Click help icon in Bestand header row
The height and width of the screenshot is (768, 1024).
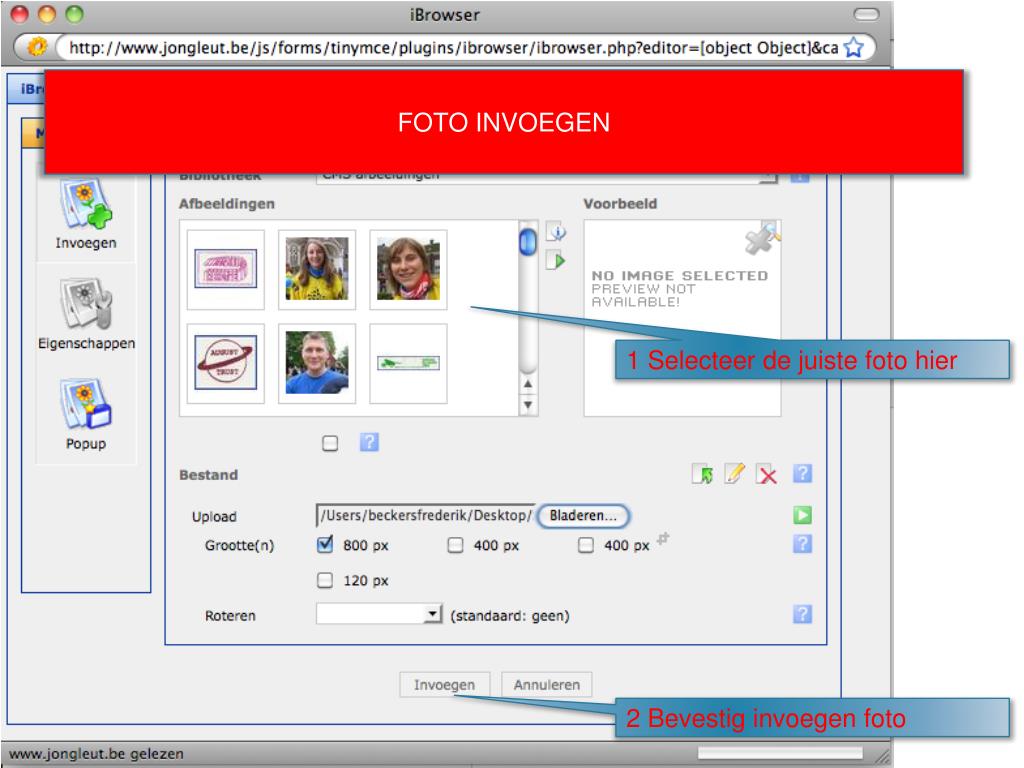[x=803, y=473]
